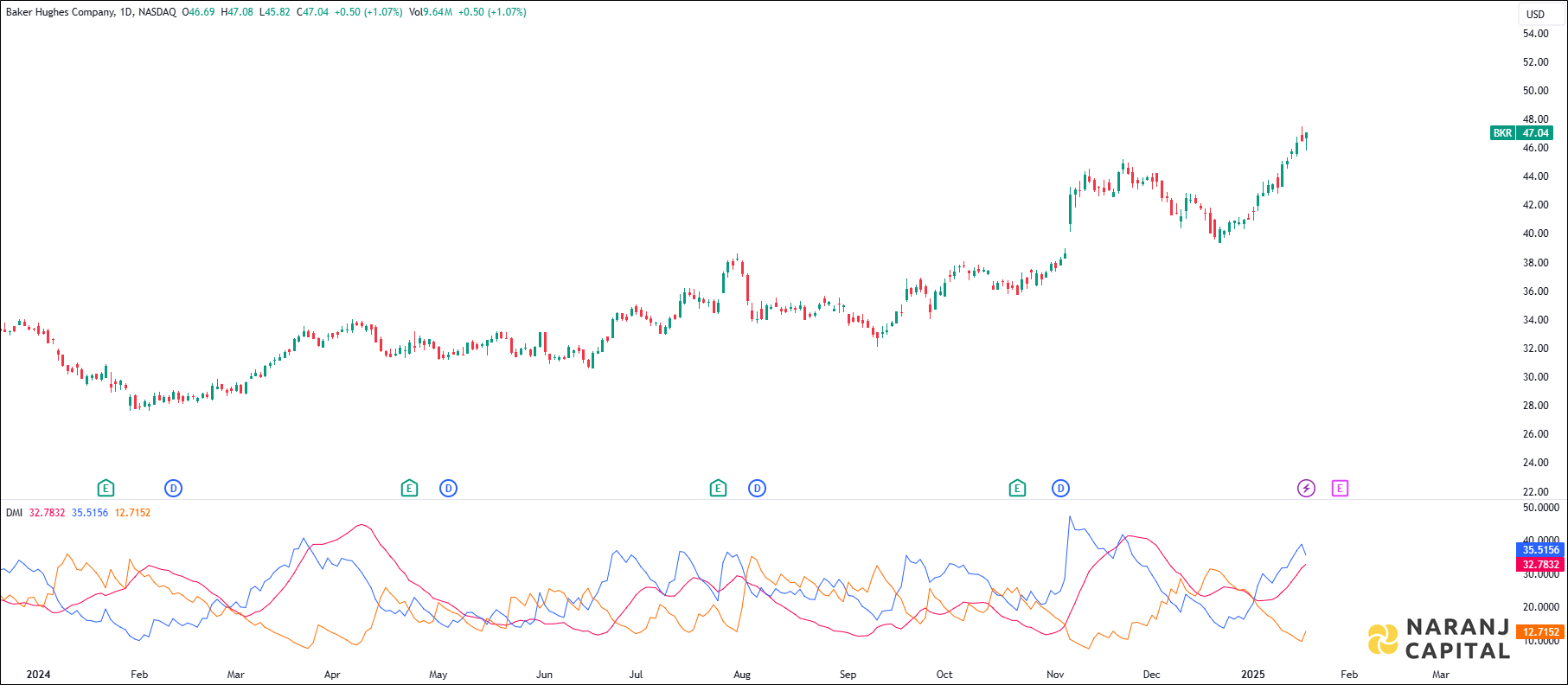Open the January 2024 earnings marker
Viewport: 1568px width, 685px height.
point(106,489)
